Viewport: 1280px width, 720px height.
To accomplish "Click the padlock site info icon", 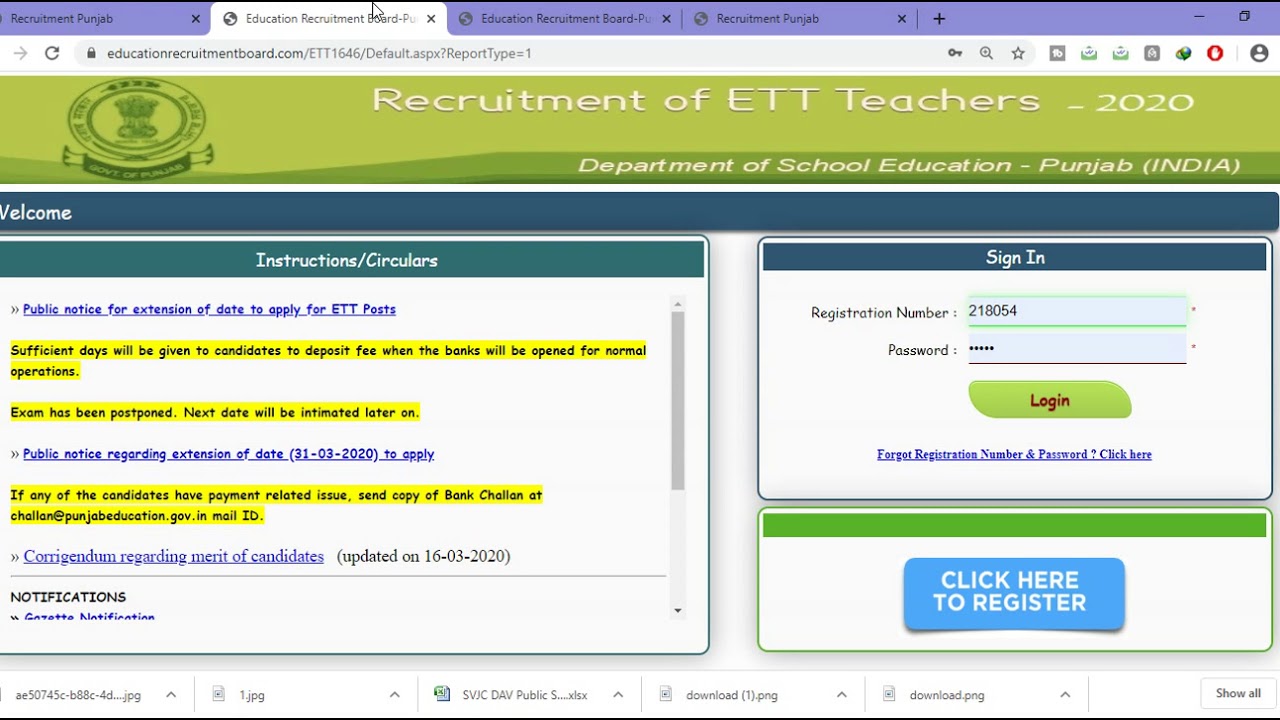I will click(91, 53).
